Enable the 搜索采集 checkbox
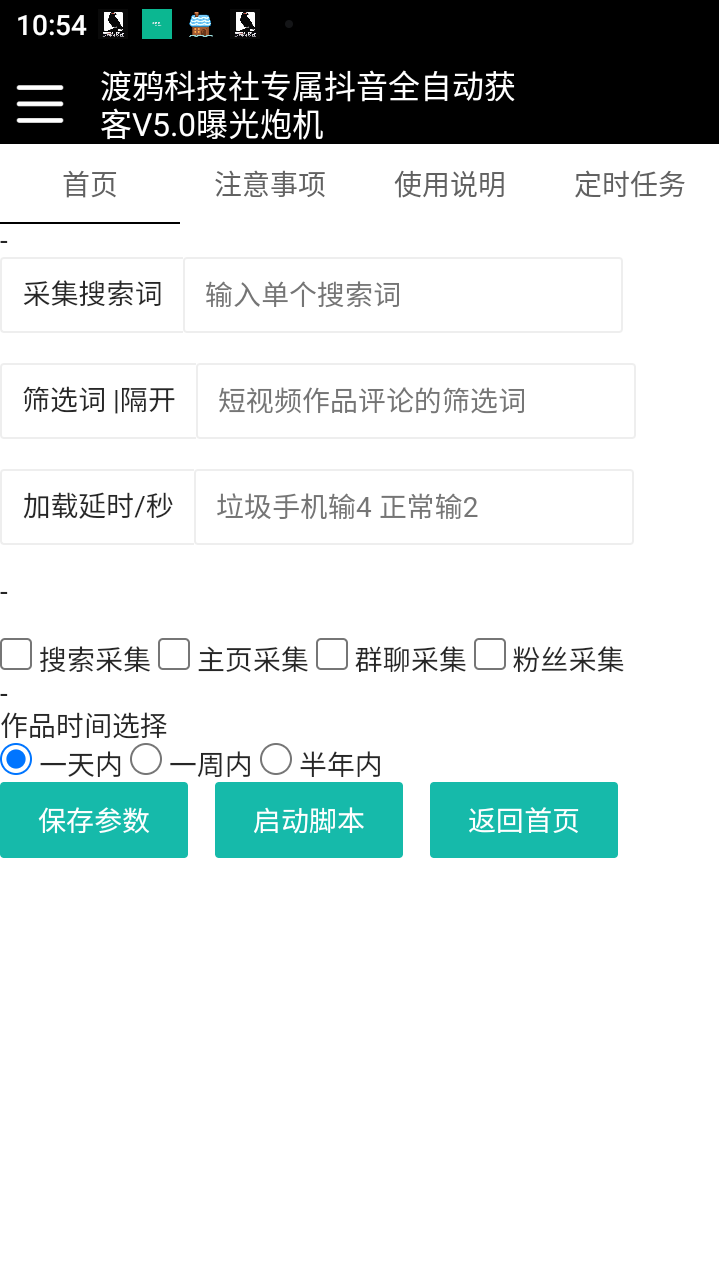 [16, 654]
